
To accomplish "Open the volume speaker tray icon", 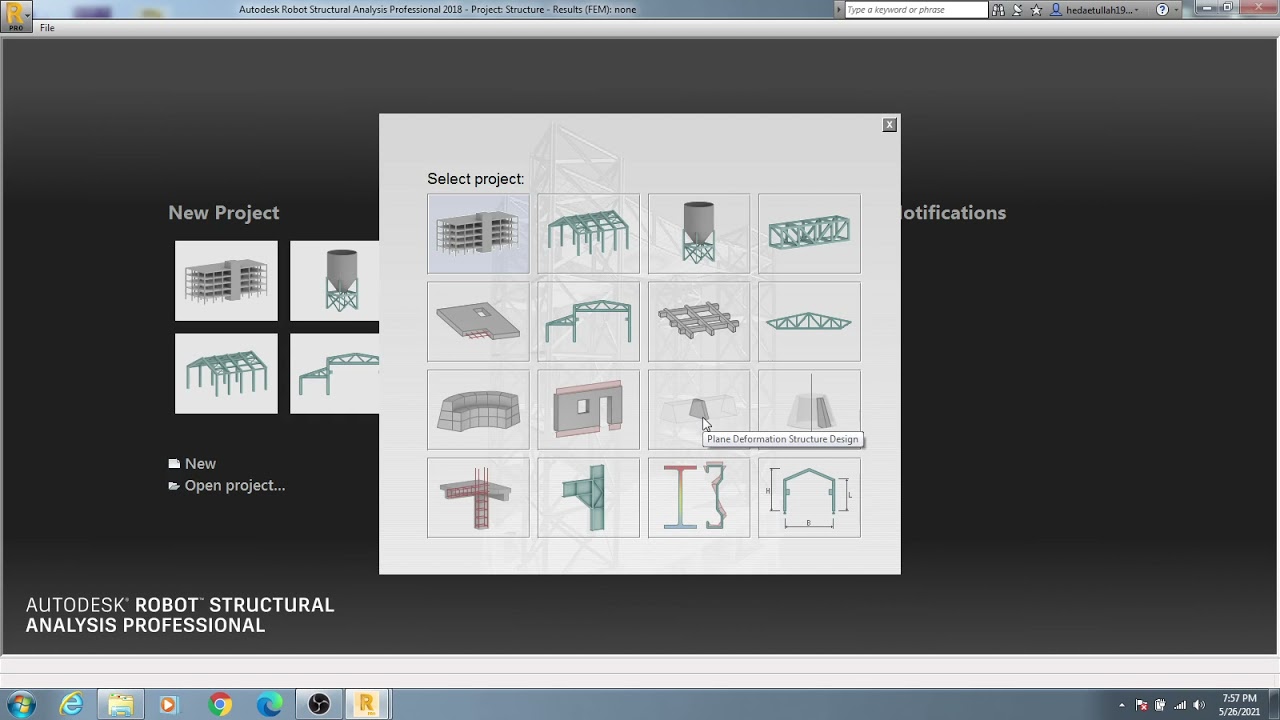I will coord(1199,705).
